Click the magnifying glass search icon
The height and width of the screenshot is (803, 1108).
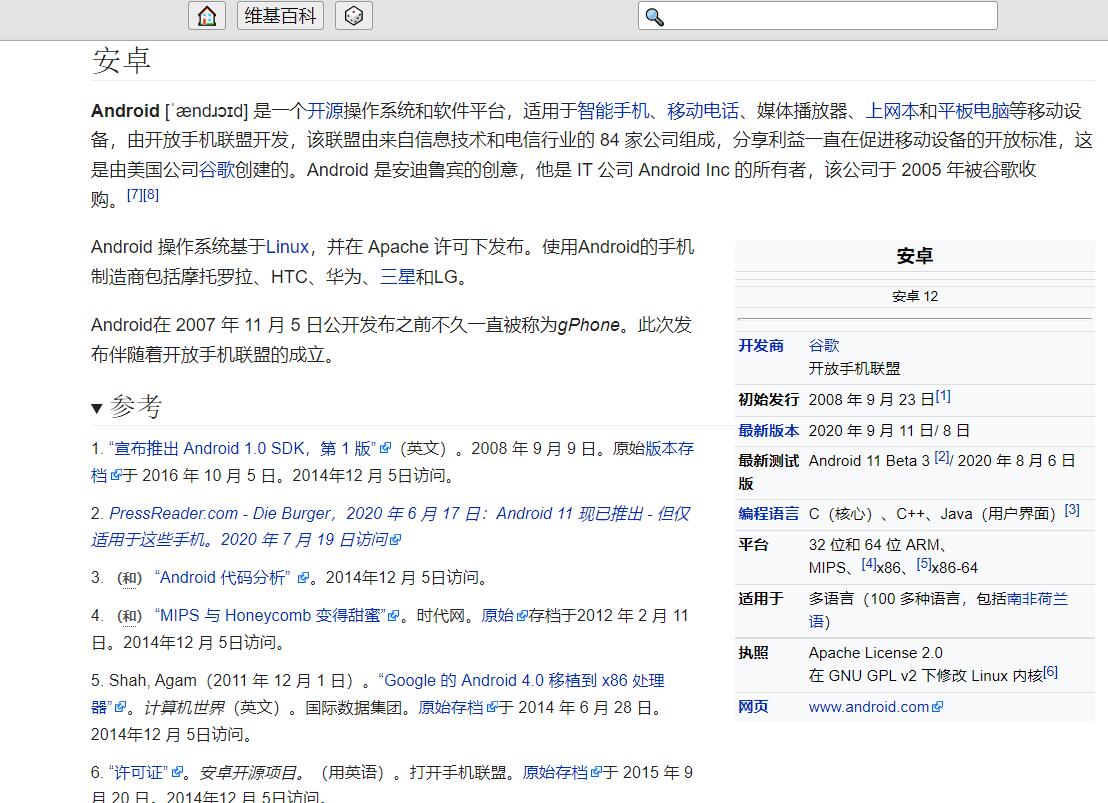click(x=654, y=16)
